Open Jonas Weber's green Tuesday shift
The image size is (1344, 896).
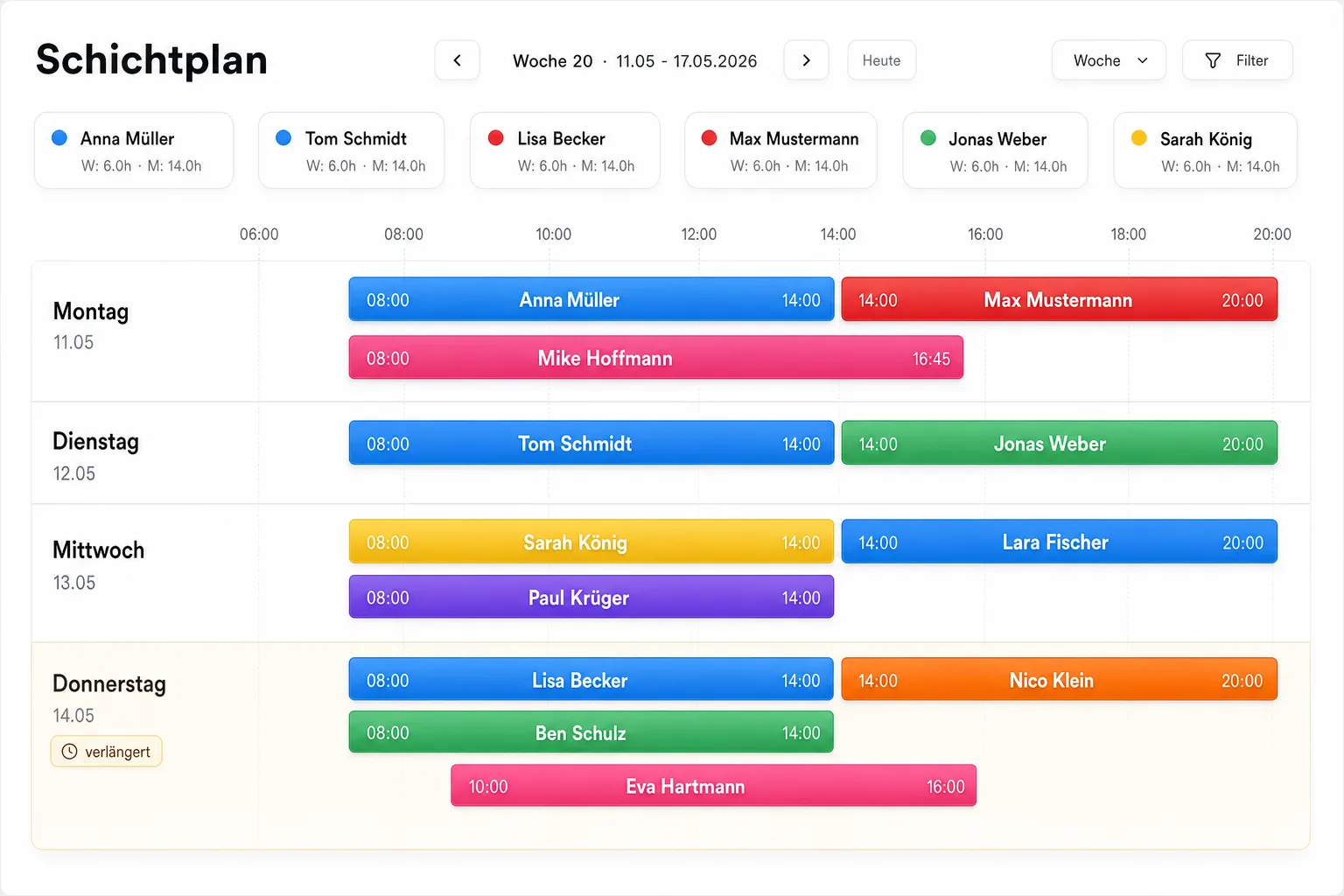[1060, 443]
